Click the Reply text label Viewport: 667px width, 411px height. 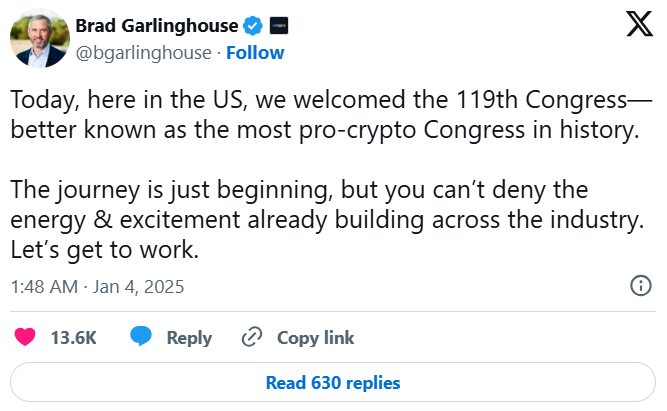(x=189, y=338)
